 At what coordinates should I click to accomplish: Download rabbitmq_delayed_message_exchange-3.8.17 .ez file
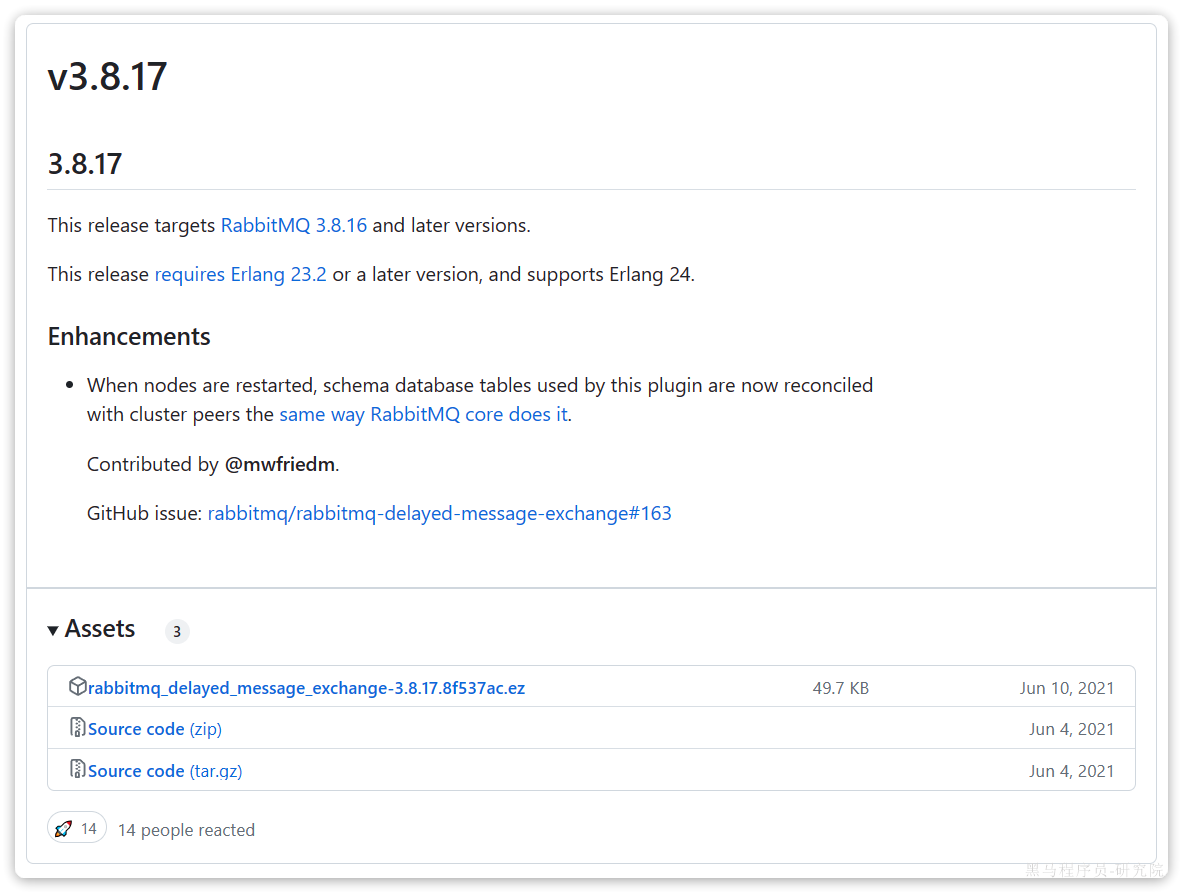(306, 688)
